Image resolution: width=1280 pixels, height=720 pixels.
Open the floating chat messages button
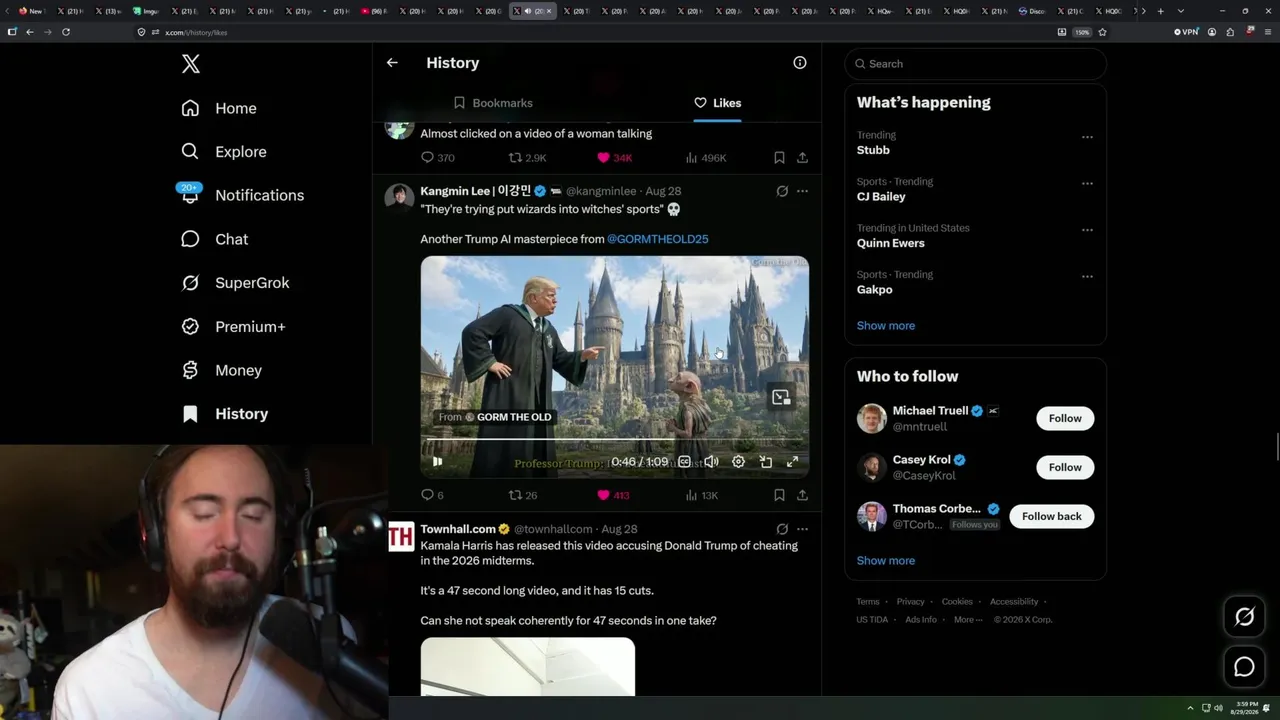1244,666
